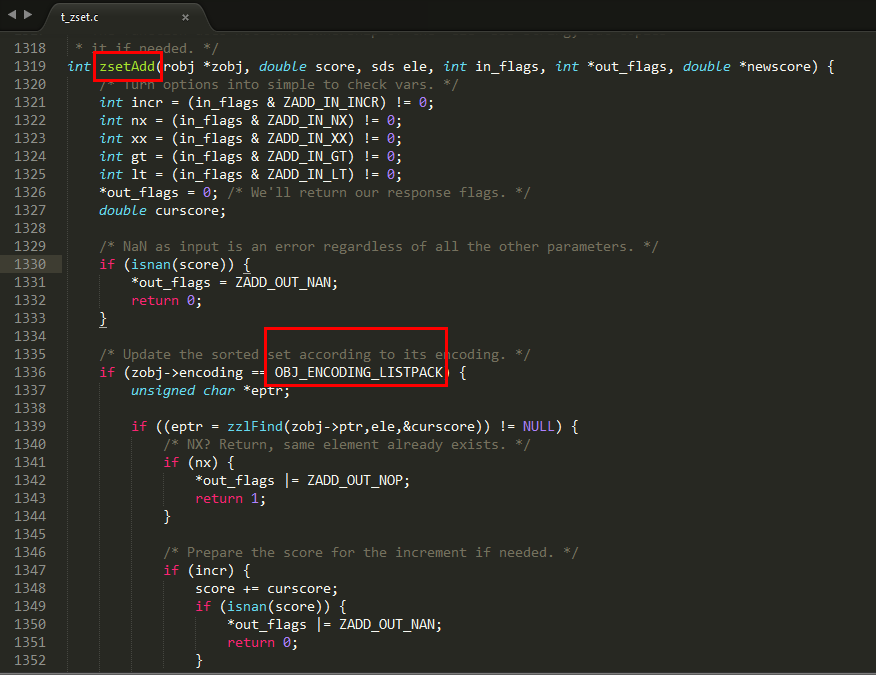Image resolution: width=876 pixels, height=675 pixels.
Task: Click comment 'NX? Return, same element already exists'
Action: click(346, 445)
